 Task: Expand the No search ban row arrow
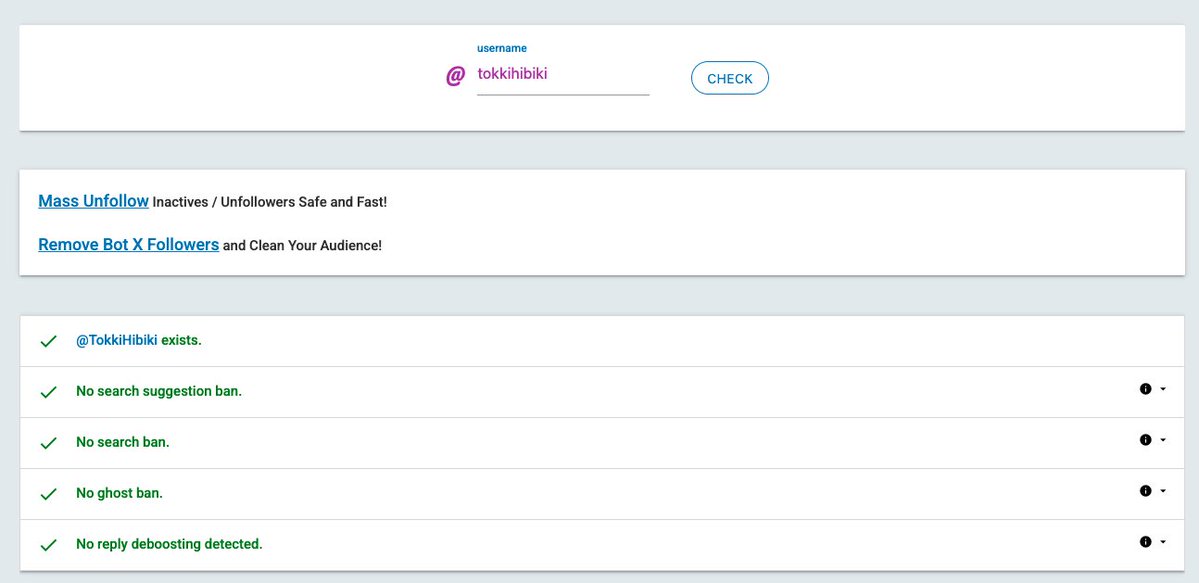tap(1163, 440)
